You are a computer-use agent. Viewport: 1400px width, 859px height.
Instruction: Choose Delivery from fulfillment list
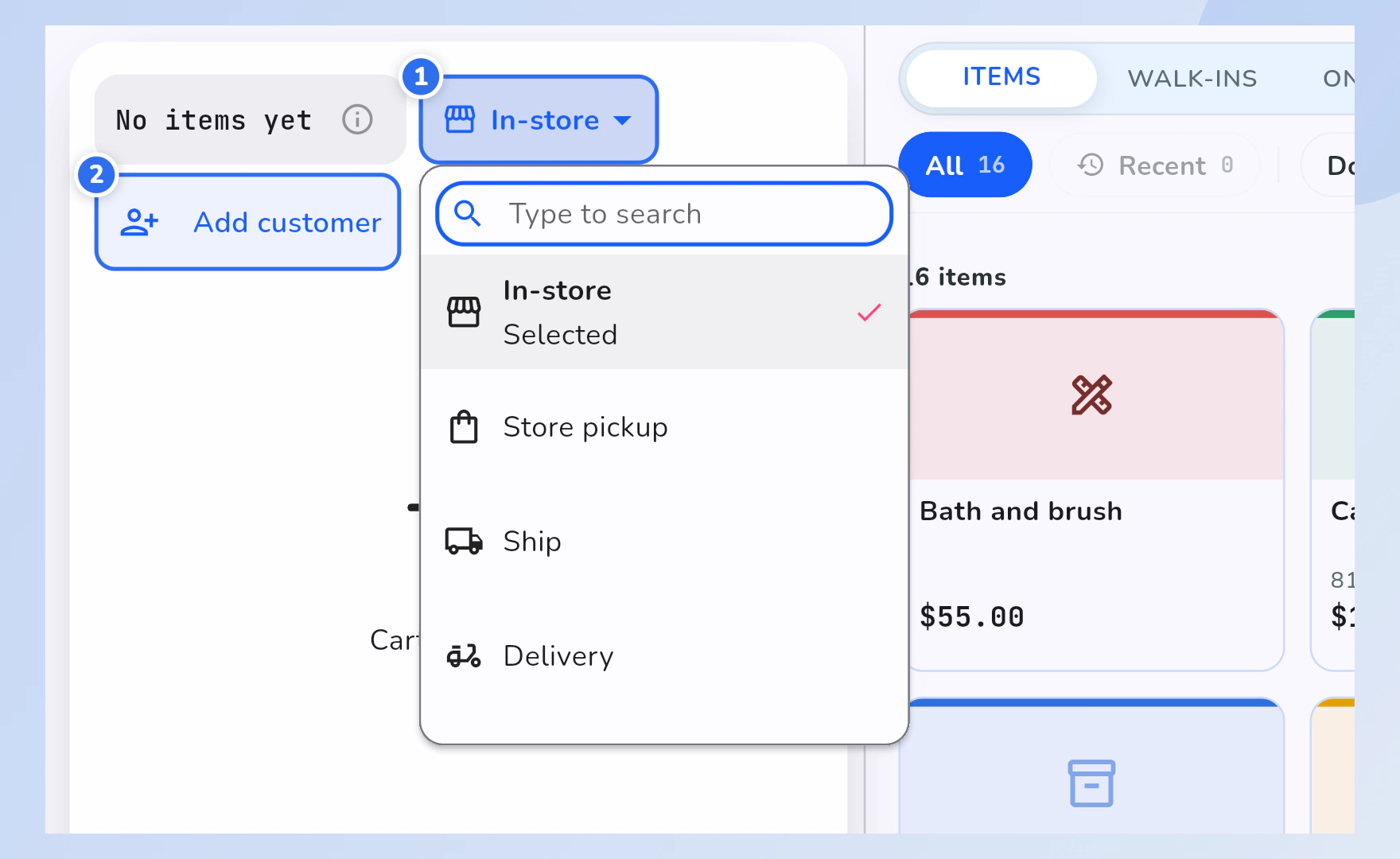[x=664, y=655]
